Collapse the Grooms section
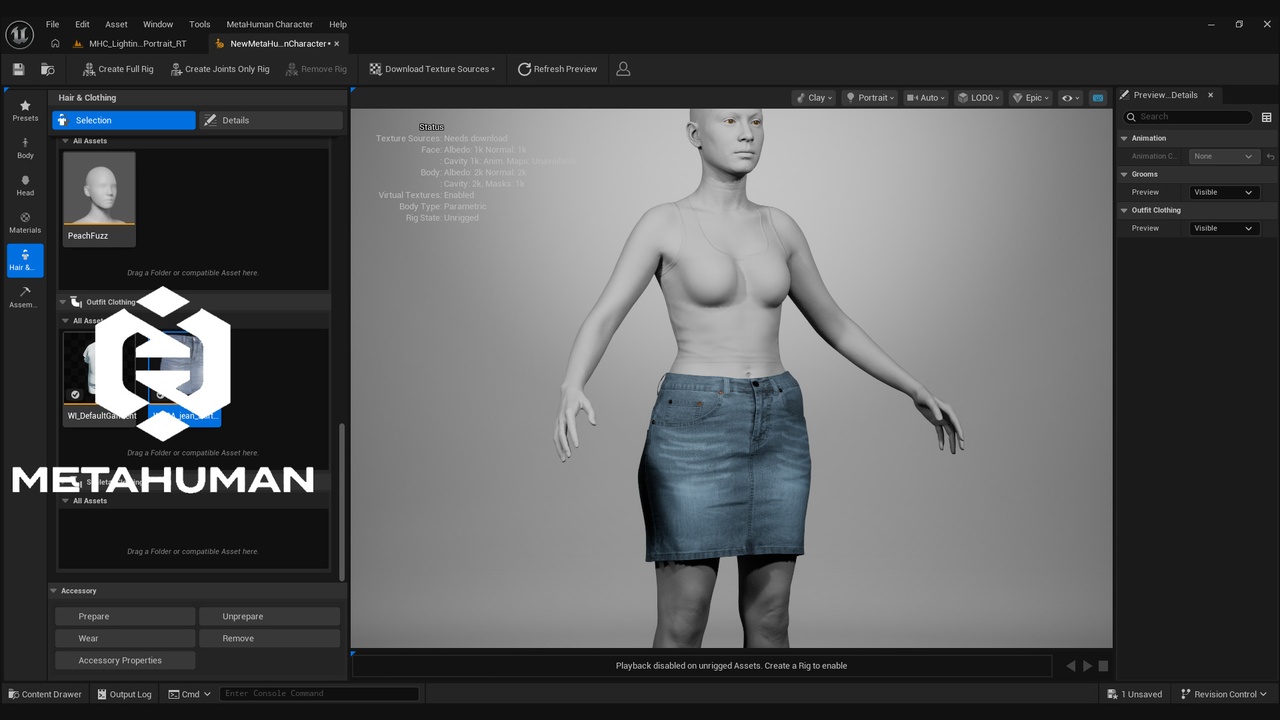The height and width of the screenshot is (720, 1280). (1124, 174)
